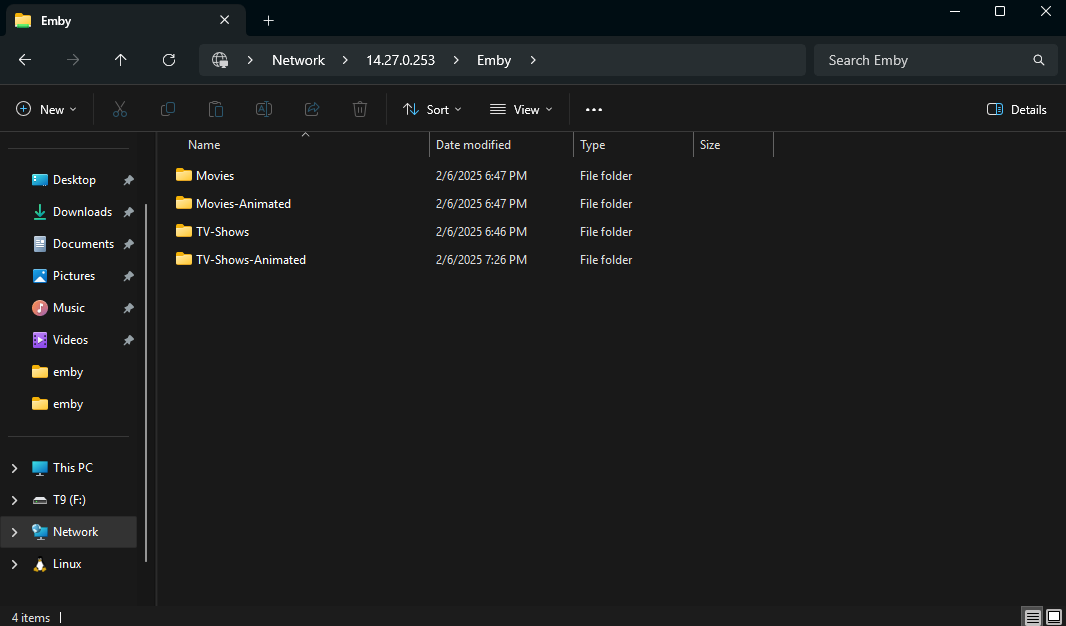The image size is (1066, 626).
Task: Open the New dropdown menu
Action: 46,109
